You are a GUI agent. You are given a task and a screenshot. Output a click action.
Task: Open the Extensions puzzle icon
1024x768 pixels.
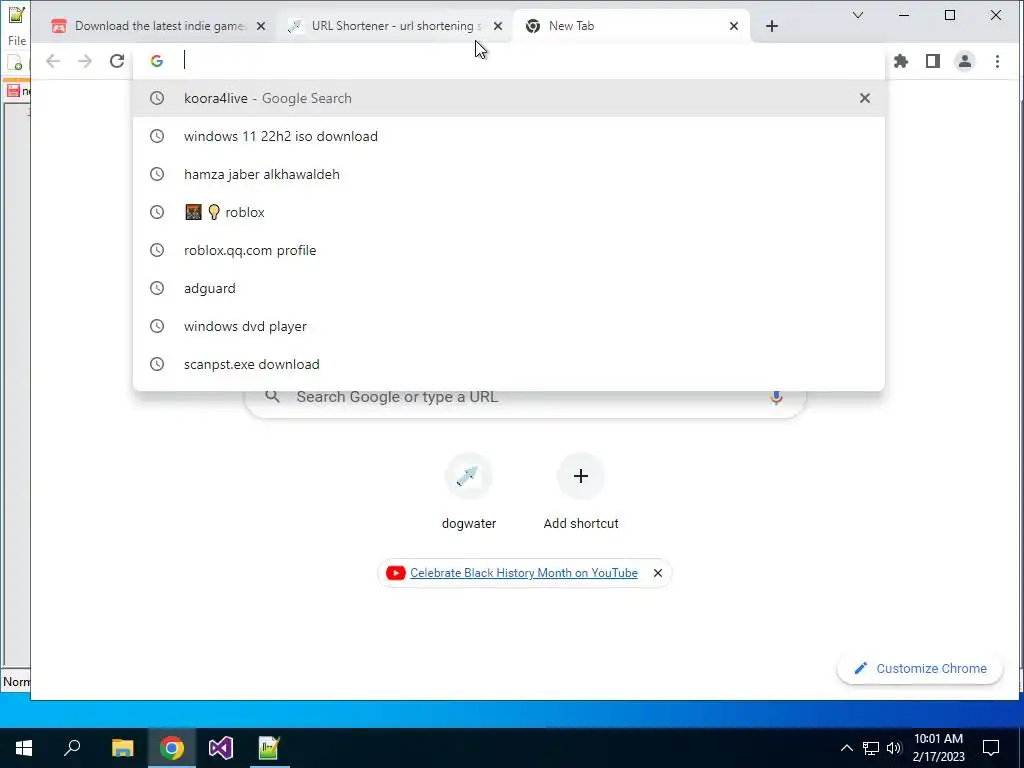click(901, 61)
